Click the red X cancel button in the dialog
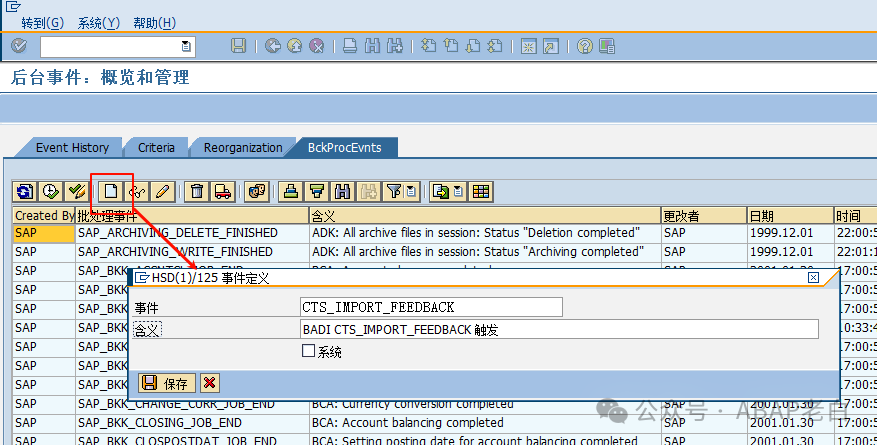This screenshot has height=445, width=877. click(x=210, y=383)
